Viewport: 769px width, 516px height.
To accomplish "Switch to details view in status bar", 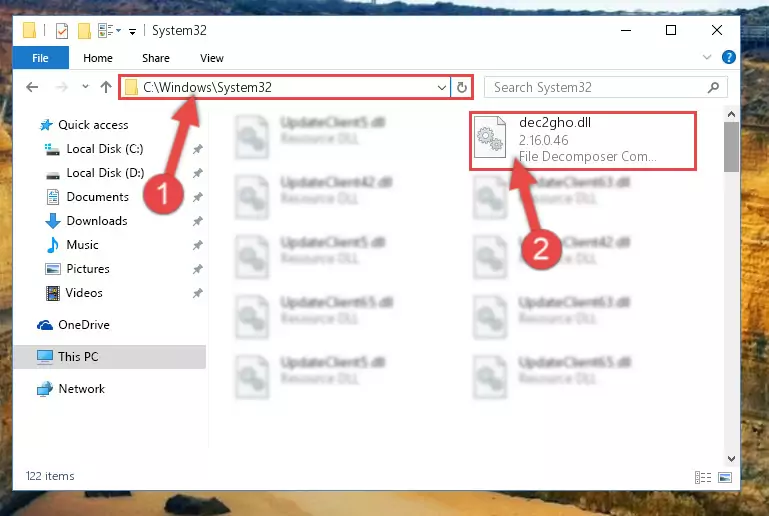I will 703,477.
